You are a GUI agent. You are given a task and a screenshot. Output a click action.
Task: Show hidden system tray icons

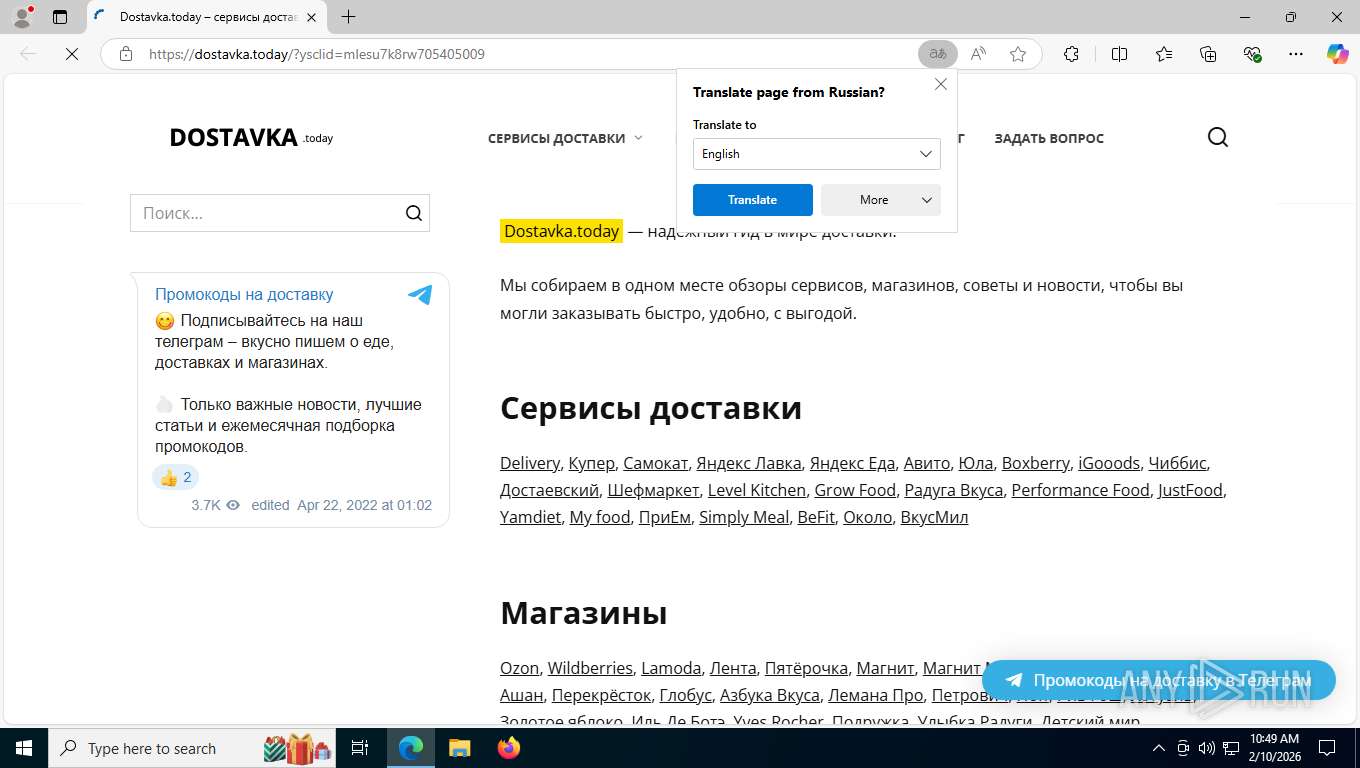(1159, 748)
